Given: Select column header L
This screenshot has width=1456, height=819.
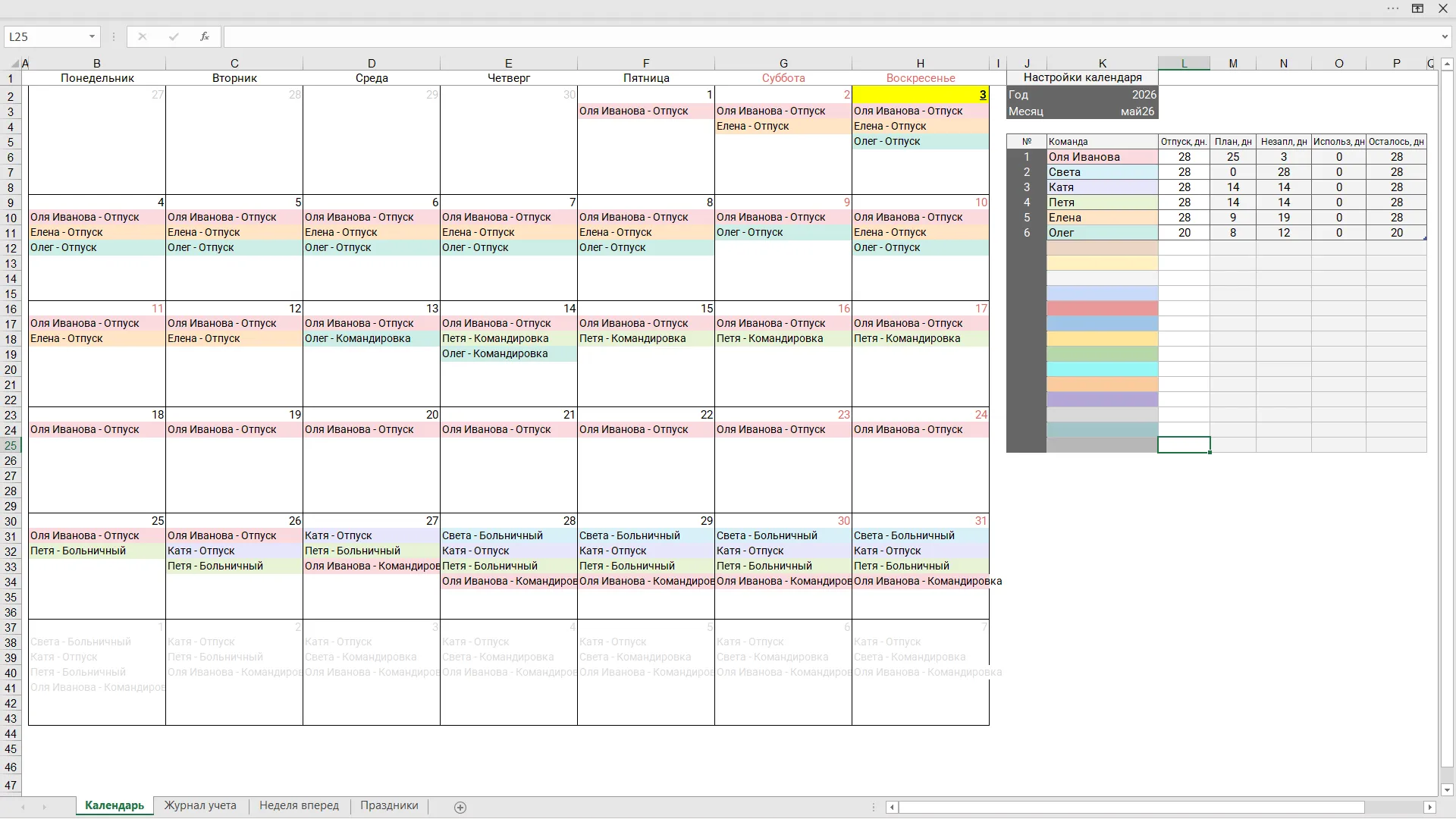Looking at the screenshot, I should tap(1184, 64).
